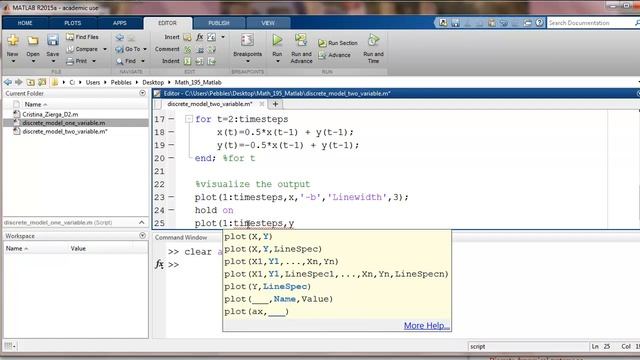Click the smart indent icon
The image size is (640, 360).
tap(187, 61)
